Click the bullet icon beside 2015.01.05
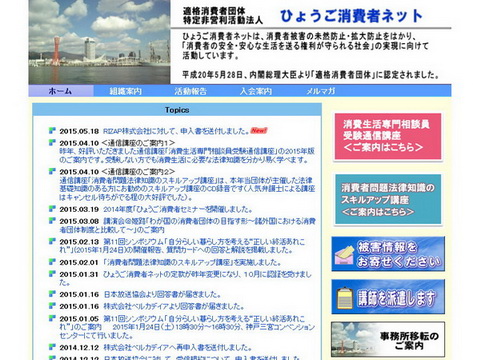 [52, 318]
